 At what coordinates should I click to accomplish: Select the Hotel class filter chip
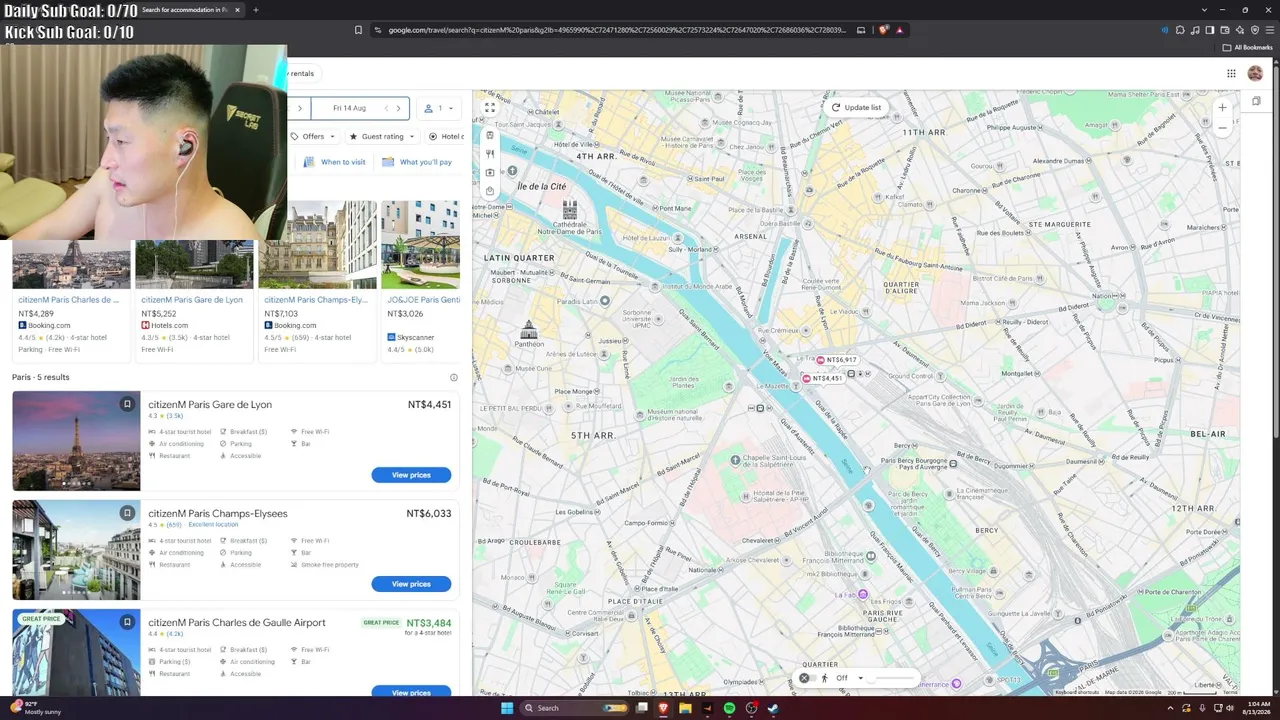pyautogui.click(x=446, y=136)
